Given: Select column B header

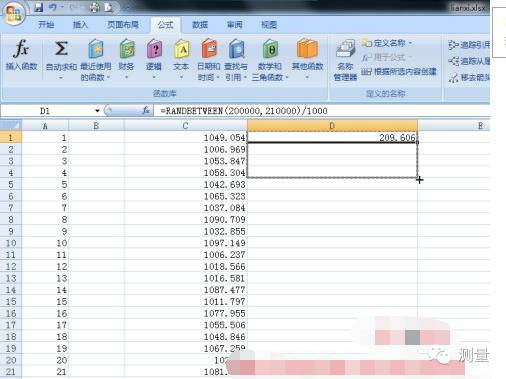Looking at the screenshot, I should [96, 126].
